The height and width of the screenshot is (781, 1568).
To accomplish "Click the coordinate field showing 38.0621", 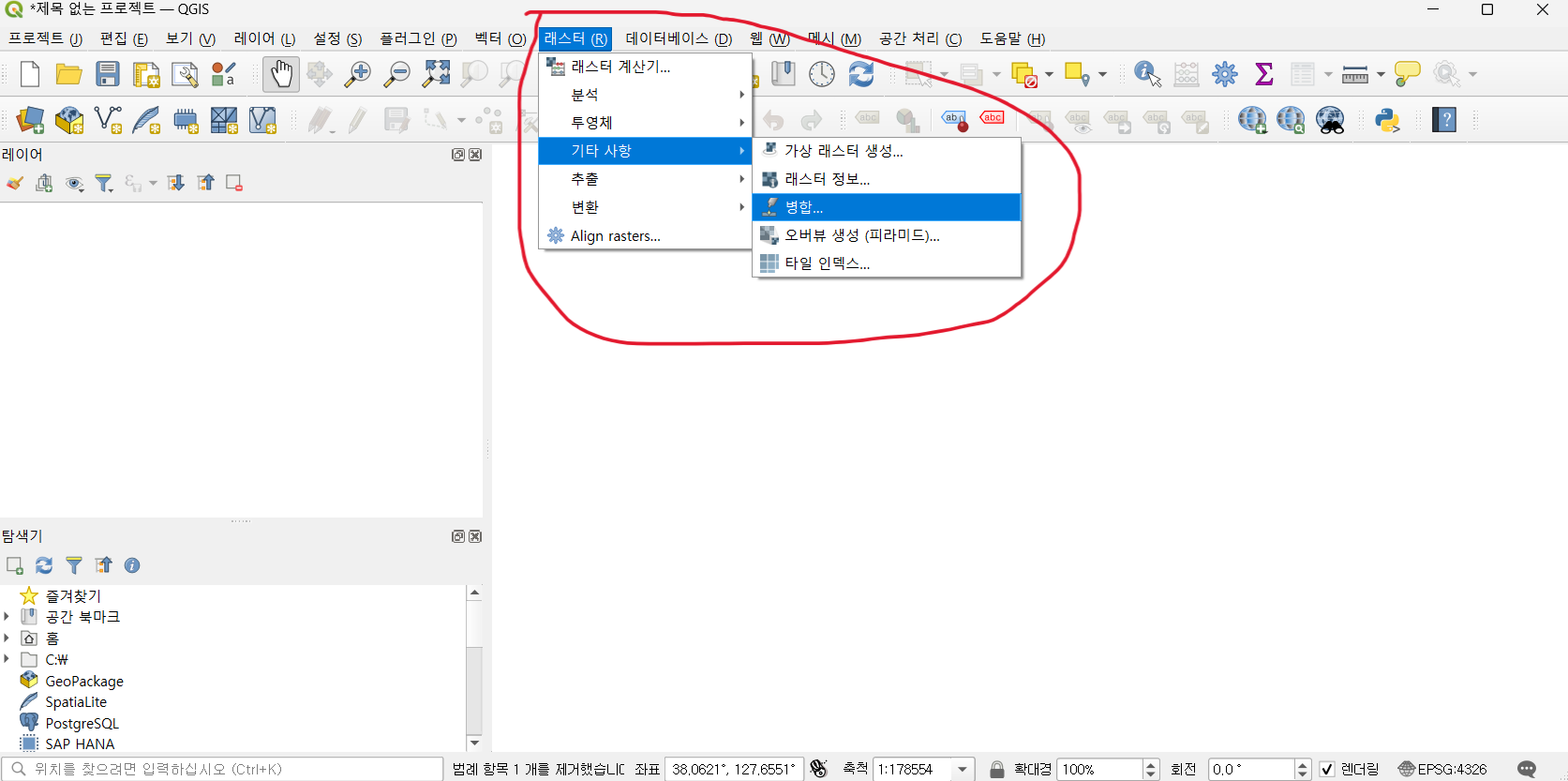I will (x=734, y=770).
